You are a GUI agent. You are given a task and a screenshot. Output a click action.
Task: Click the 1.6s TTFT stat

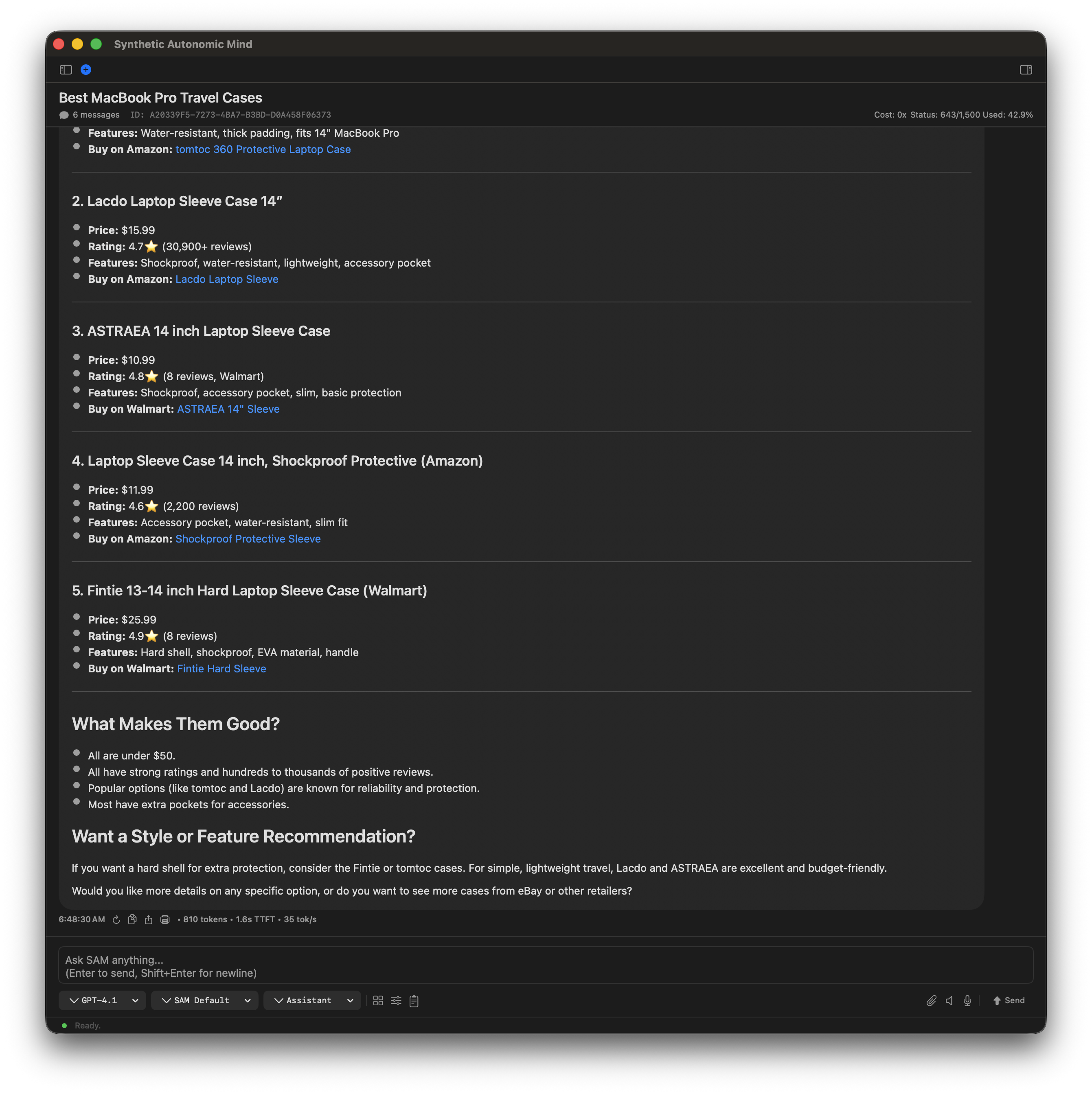(x=255, y=919)
